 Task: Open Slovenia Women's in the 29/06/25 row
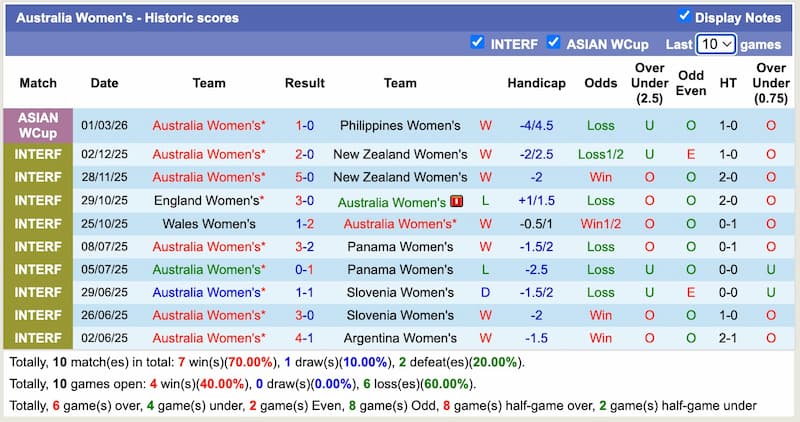coord(400,293)
